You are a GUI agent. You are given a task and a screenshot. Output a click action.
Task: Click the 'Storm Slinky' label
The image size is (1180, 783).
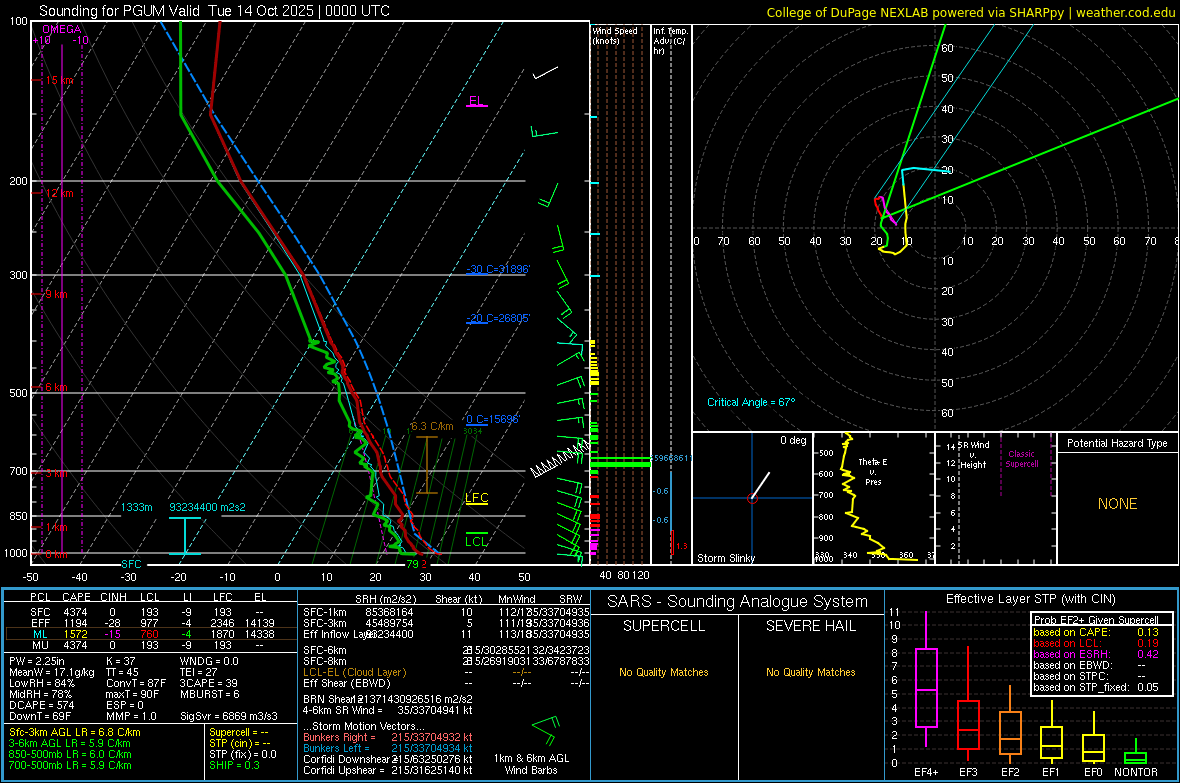point(725,558)
